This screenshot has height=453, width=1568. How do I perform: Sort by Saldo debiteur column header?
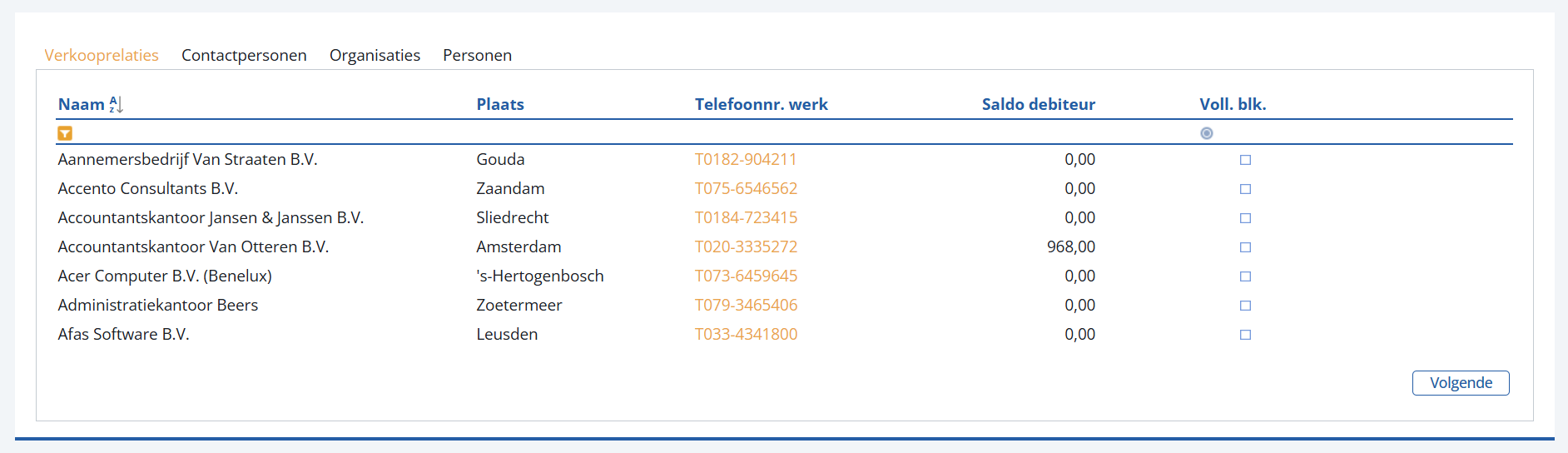click(x=1038, y=104)
